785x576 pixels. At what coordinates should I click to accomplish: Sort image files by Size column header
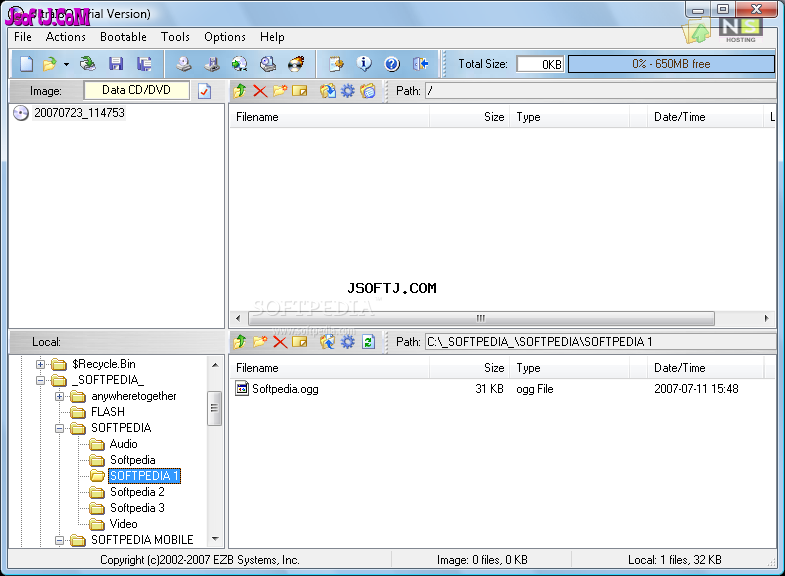click(469, 117)
